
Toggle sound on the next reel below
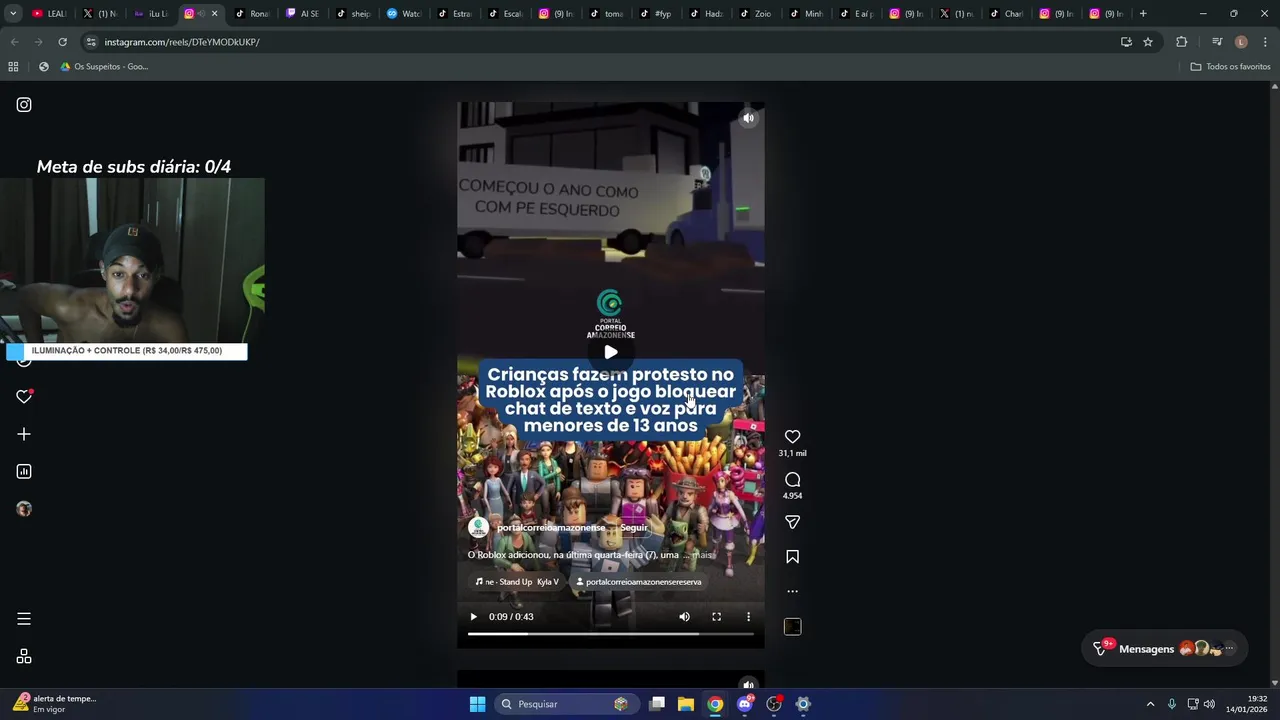[748, 685]
